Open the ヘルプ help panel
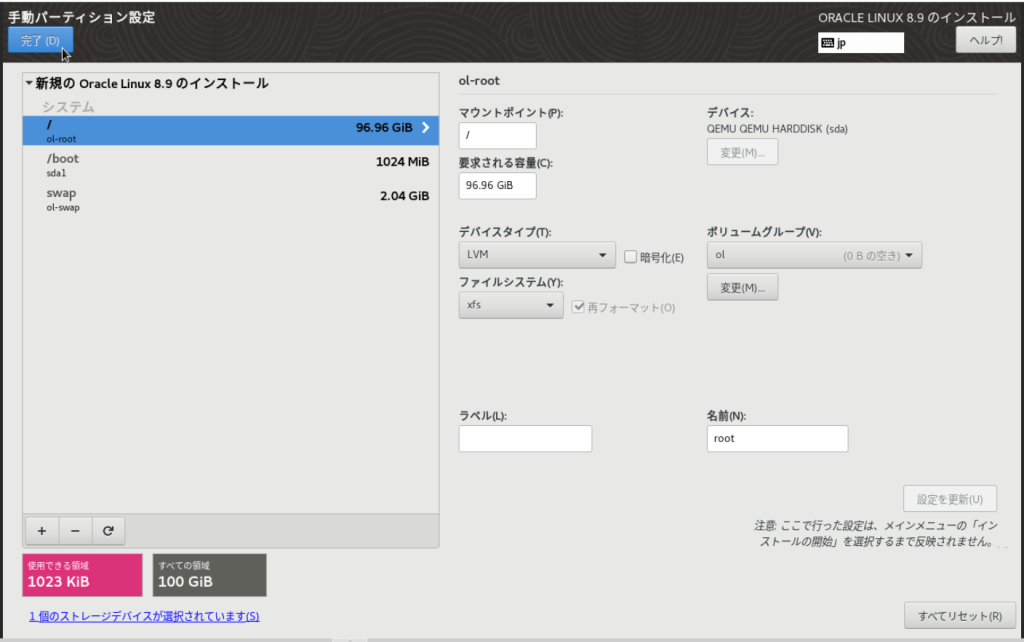Viewport: 1024px width, 642px height. click(985, 39)
